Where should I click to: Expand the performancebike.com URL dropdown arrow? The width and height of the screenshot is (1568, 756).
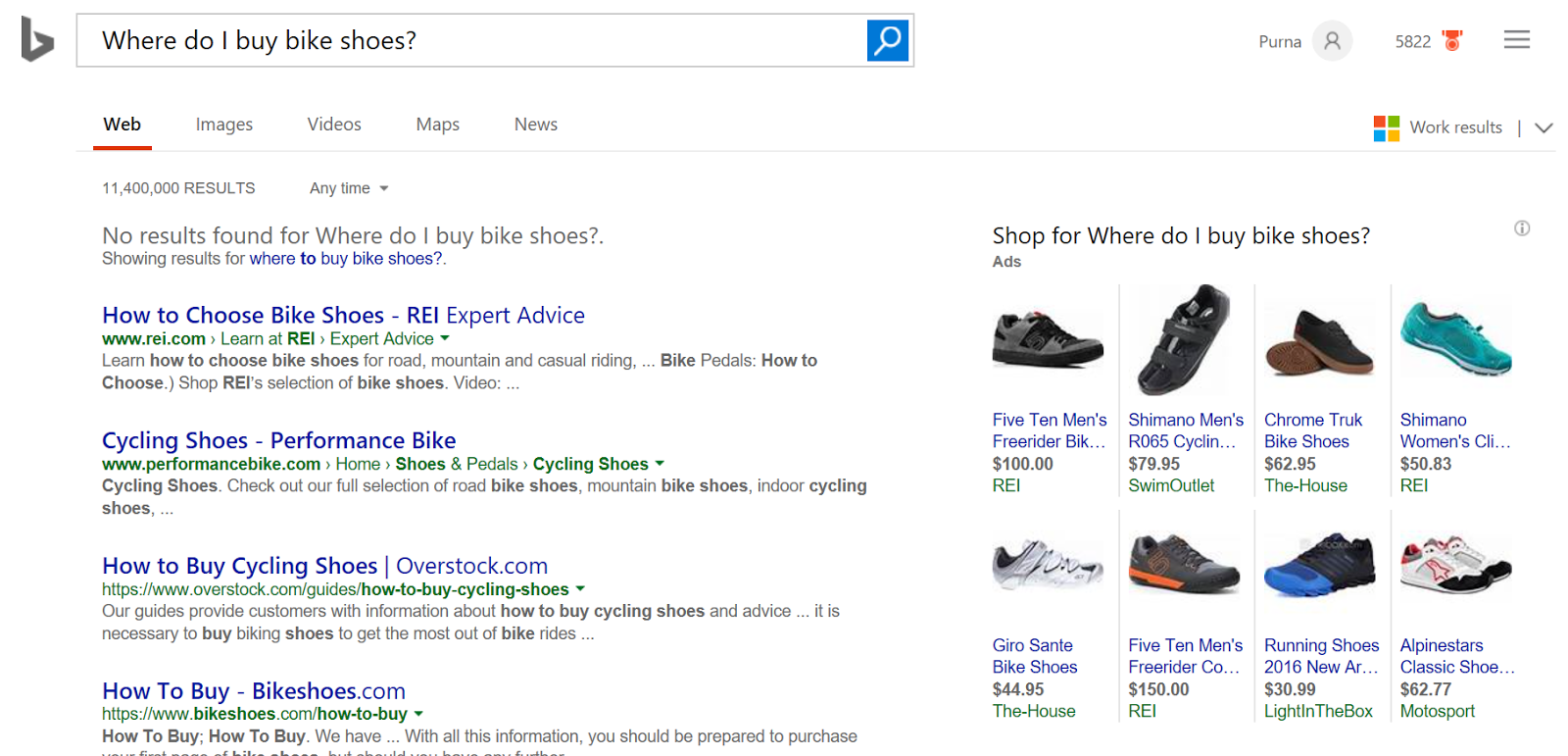click(x=660, y=464)
